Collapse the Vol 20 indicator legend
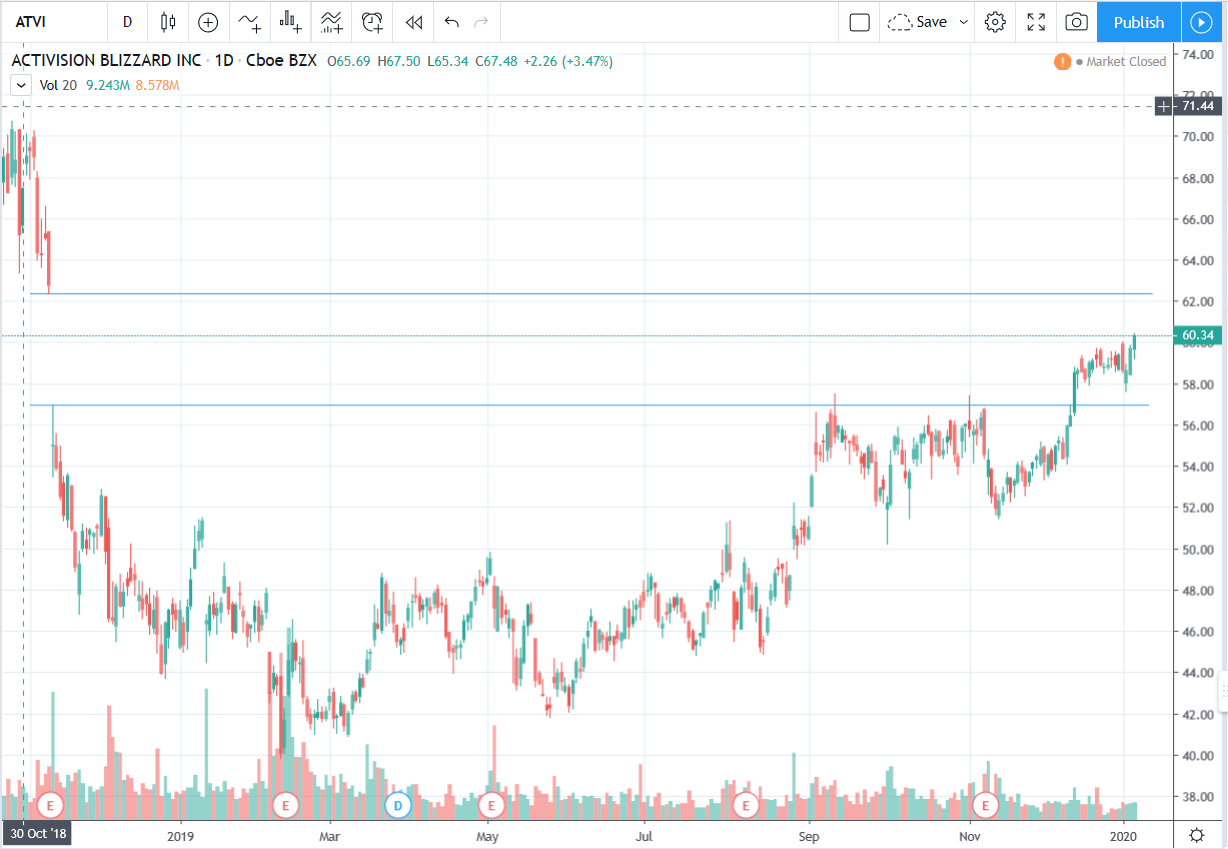Image resolution: width=1228 pixels, height=849 pixels. (19, 85)
